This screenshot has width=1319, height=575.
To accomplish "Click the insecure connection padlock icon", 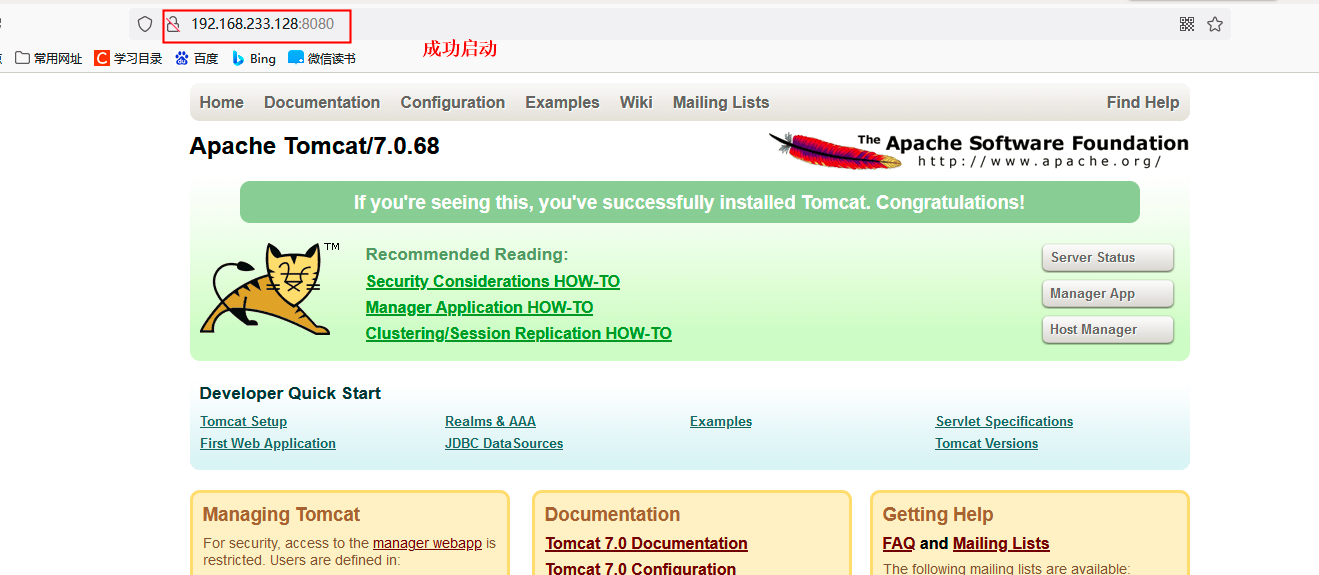I will click(173, 24).
